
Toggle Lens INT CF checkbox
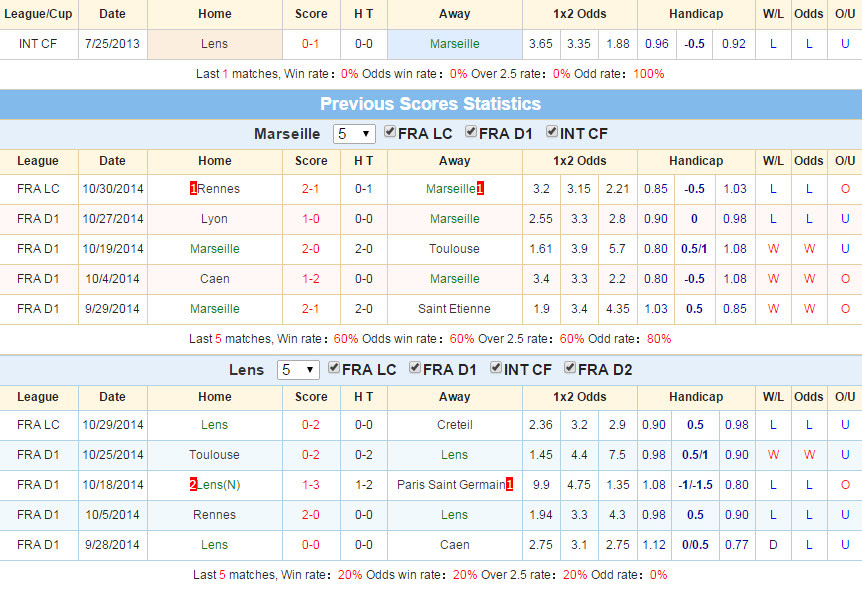click(x=496, y=367)
